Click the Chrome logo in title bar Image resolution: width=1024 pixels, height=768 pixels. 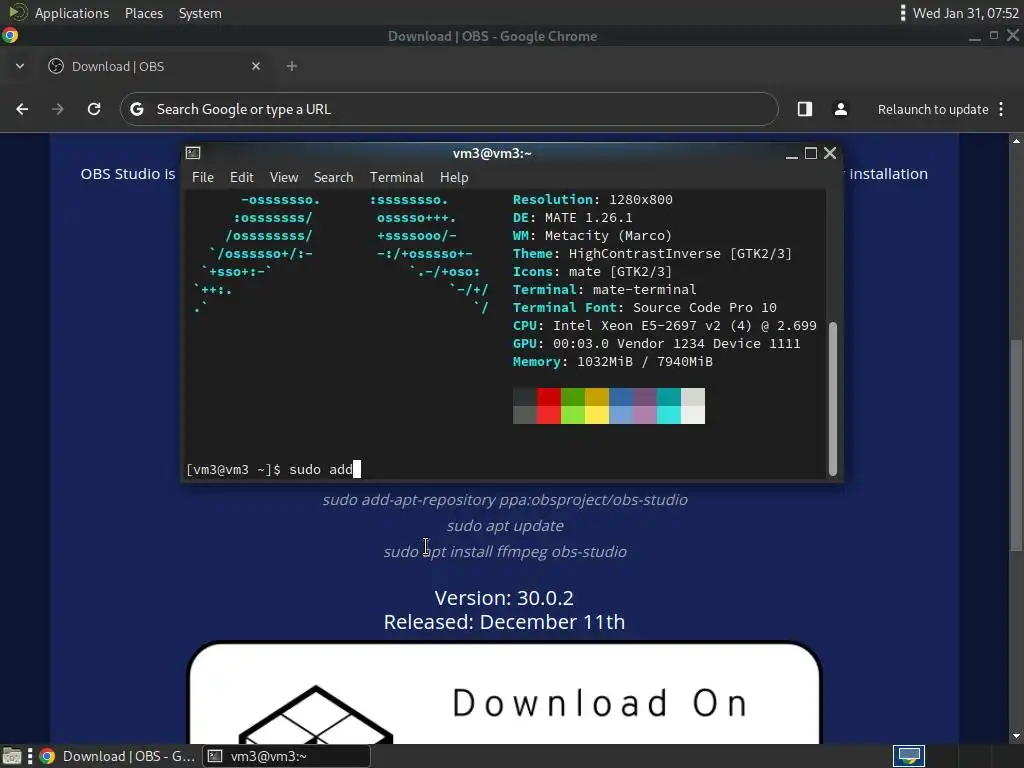(10, 35)
